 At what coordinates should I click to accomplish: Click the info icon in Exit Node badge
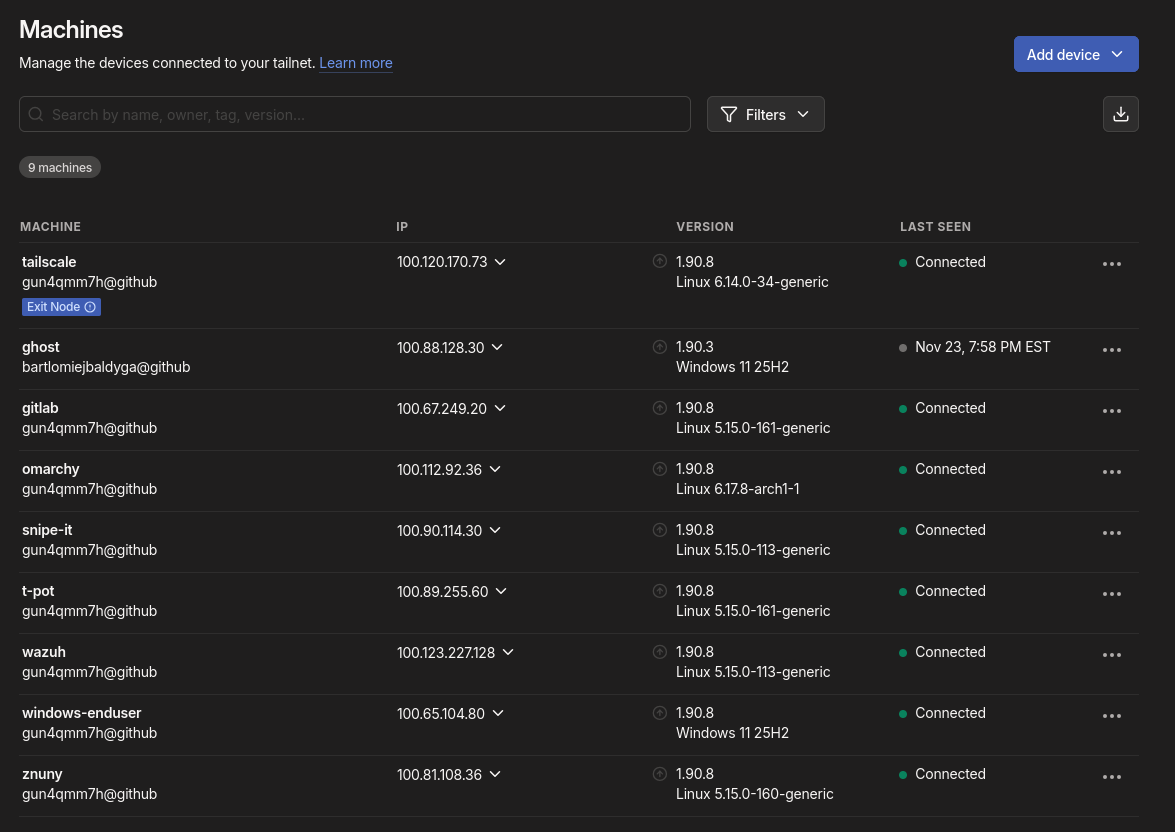pyautogui.click(x=90, y=307)
